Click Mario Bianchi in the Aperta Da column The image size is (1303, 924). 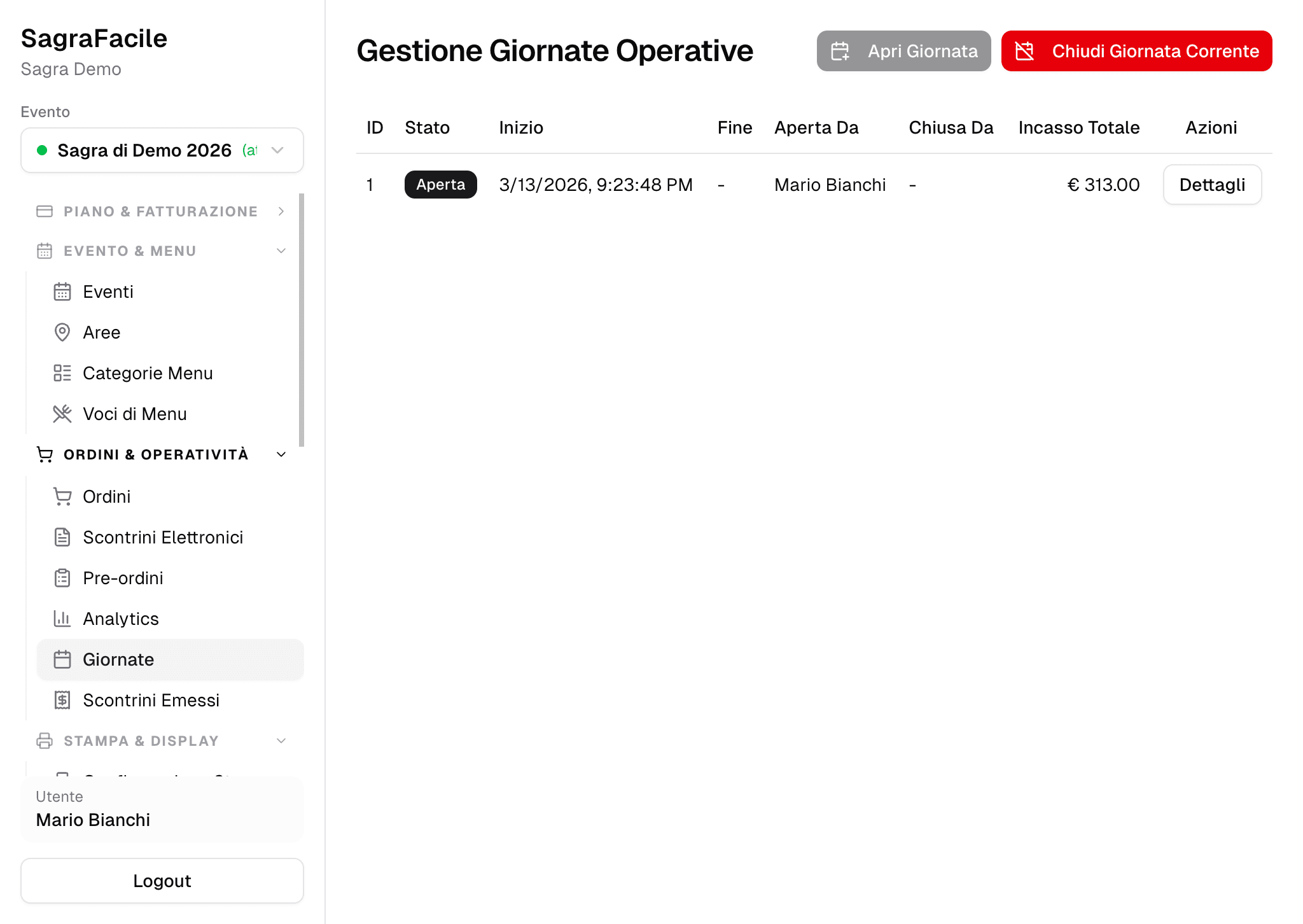pos(830,185)
